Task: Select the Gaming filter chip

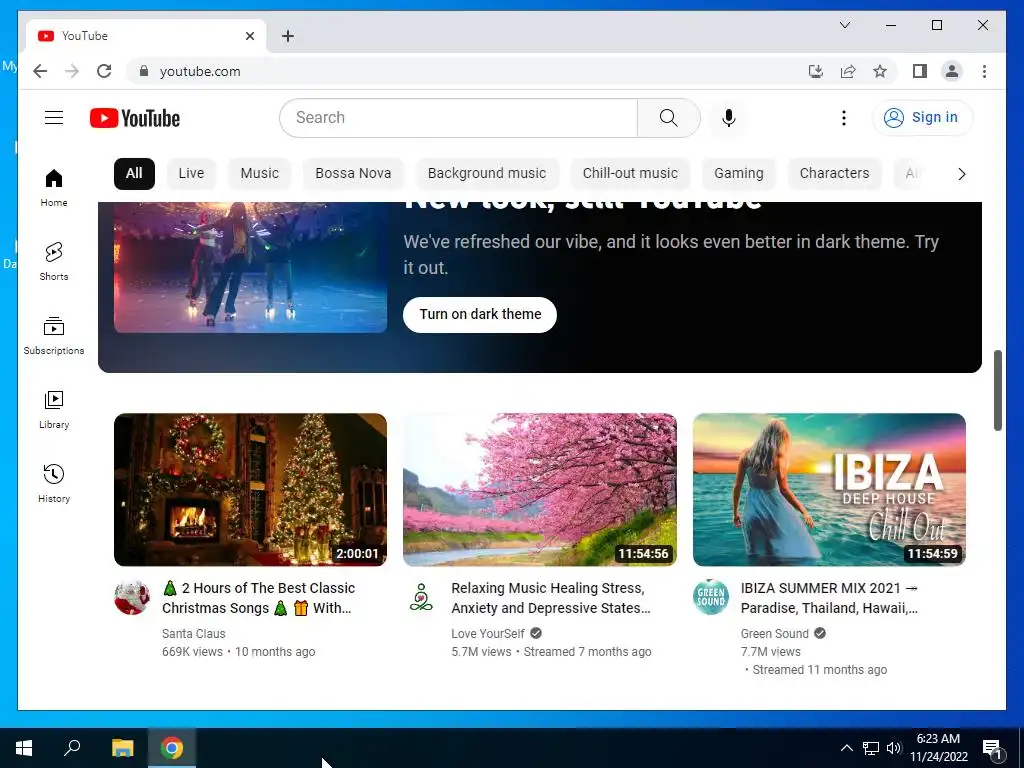Action: click(739, 174)
